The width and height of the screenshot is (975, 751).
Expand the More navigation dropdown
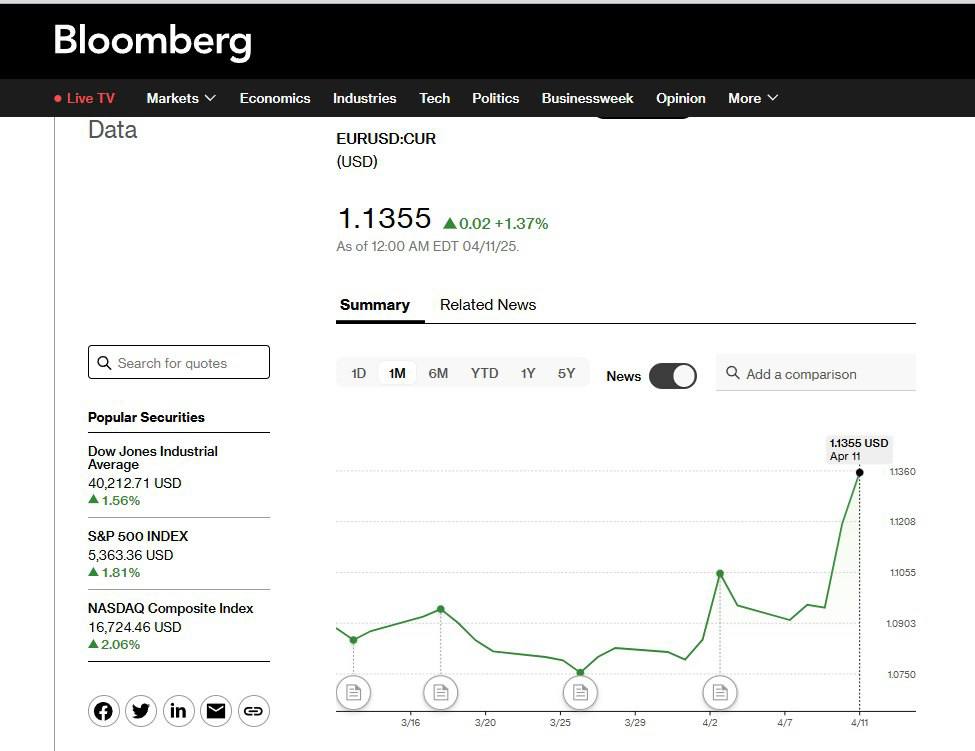pos(753,98)
